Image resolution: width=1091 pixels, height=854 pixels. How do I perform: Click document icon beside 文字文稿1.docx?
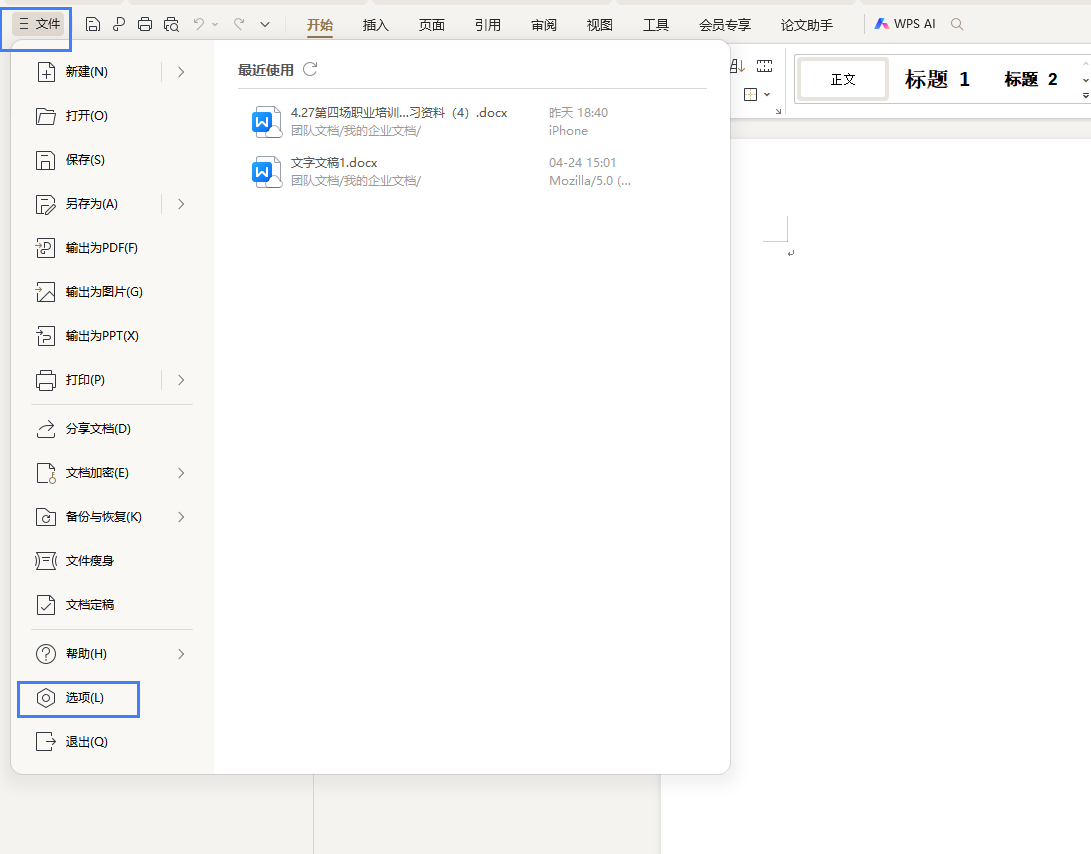pos(266,171)
